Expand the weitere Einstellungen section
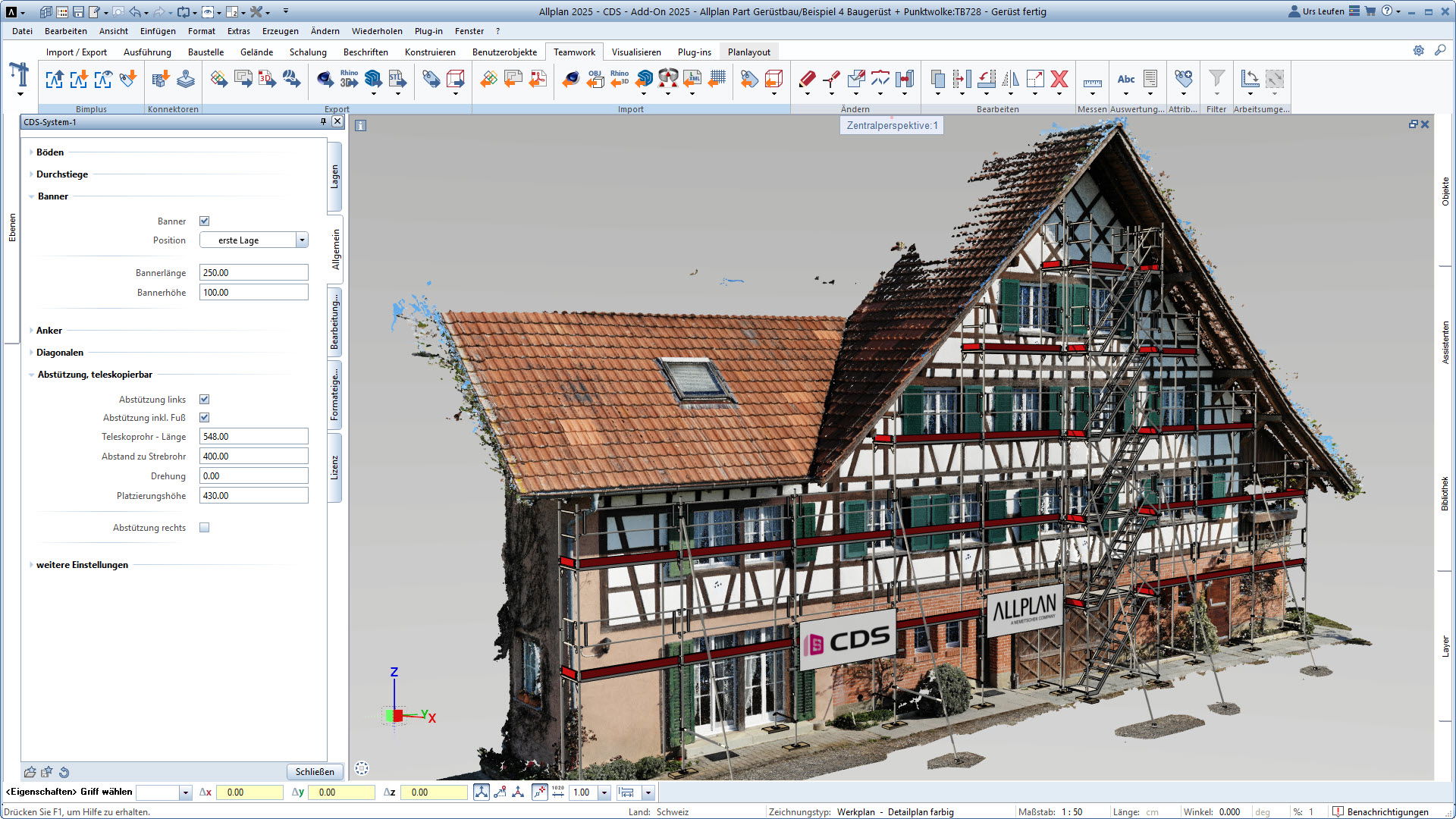The image size is (1456, 819). click(82, 565)
